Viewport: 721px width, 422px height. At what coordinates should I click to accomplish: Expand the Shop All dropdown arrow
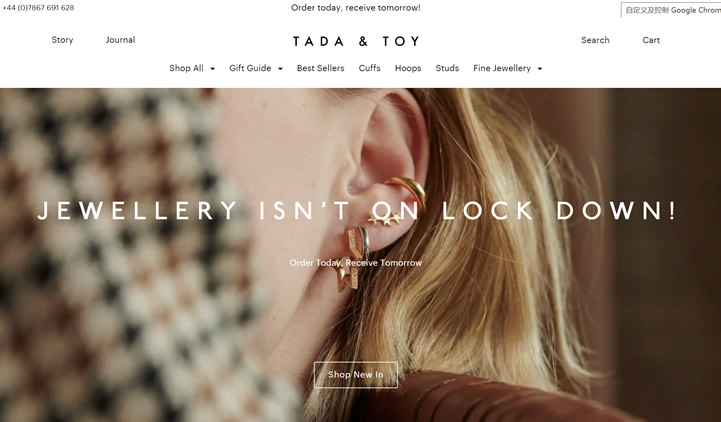click(x=212, y=69)
